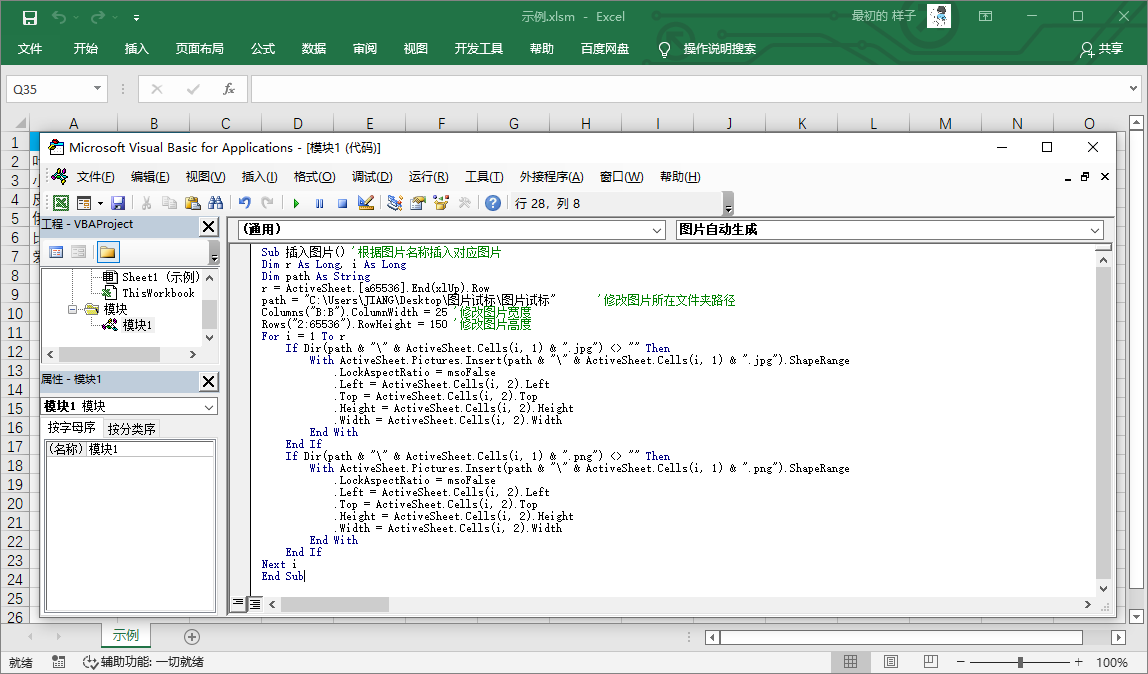Toggle Folders view in project pane

108,252
